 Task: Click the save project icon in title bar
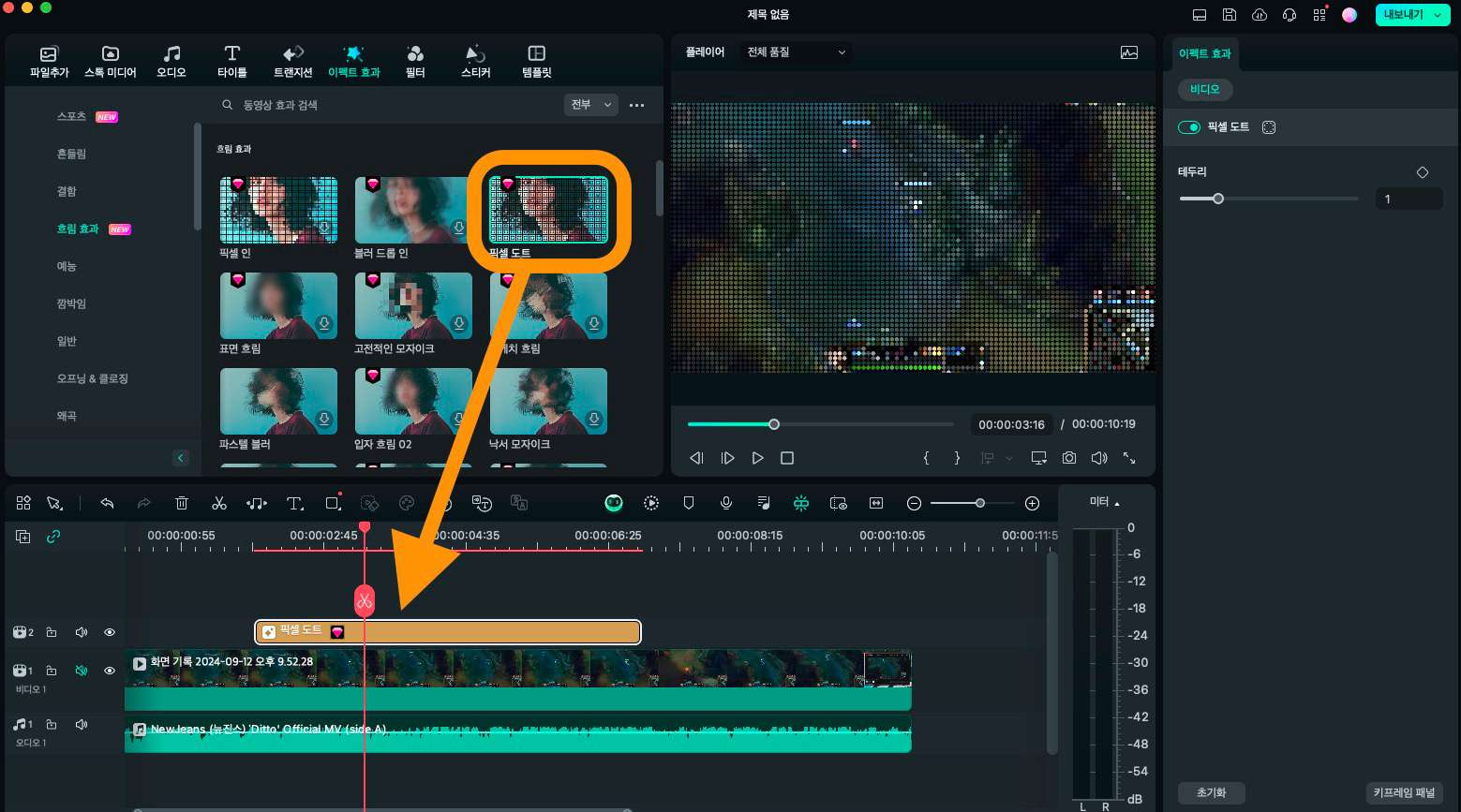click(1230, 15)
